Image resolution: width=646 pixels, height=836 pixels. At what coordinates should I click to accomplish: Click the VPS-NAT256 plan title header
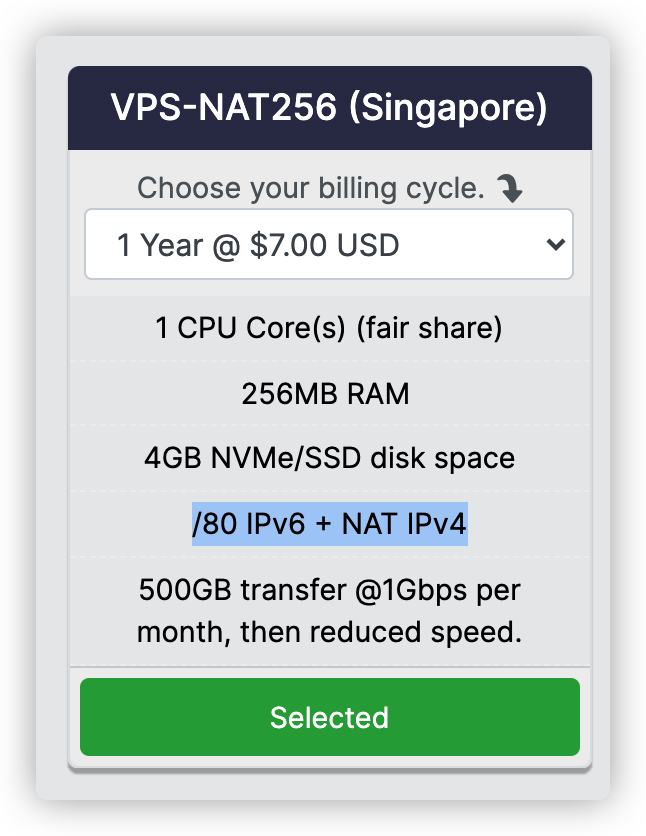coord(329,108)
